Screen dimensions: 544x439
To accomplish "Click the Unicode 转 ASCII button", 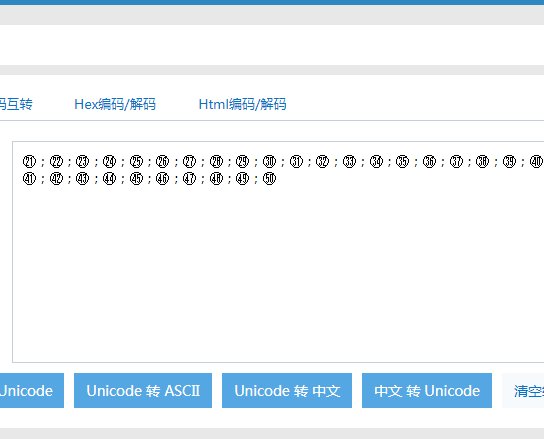I will pos(143,390).
